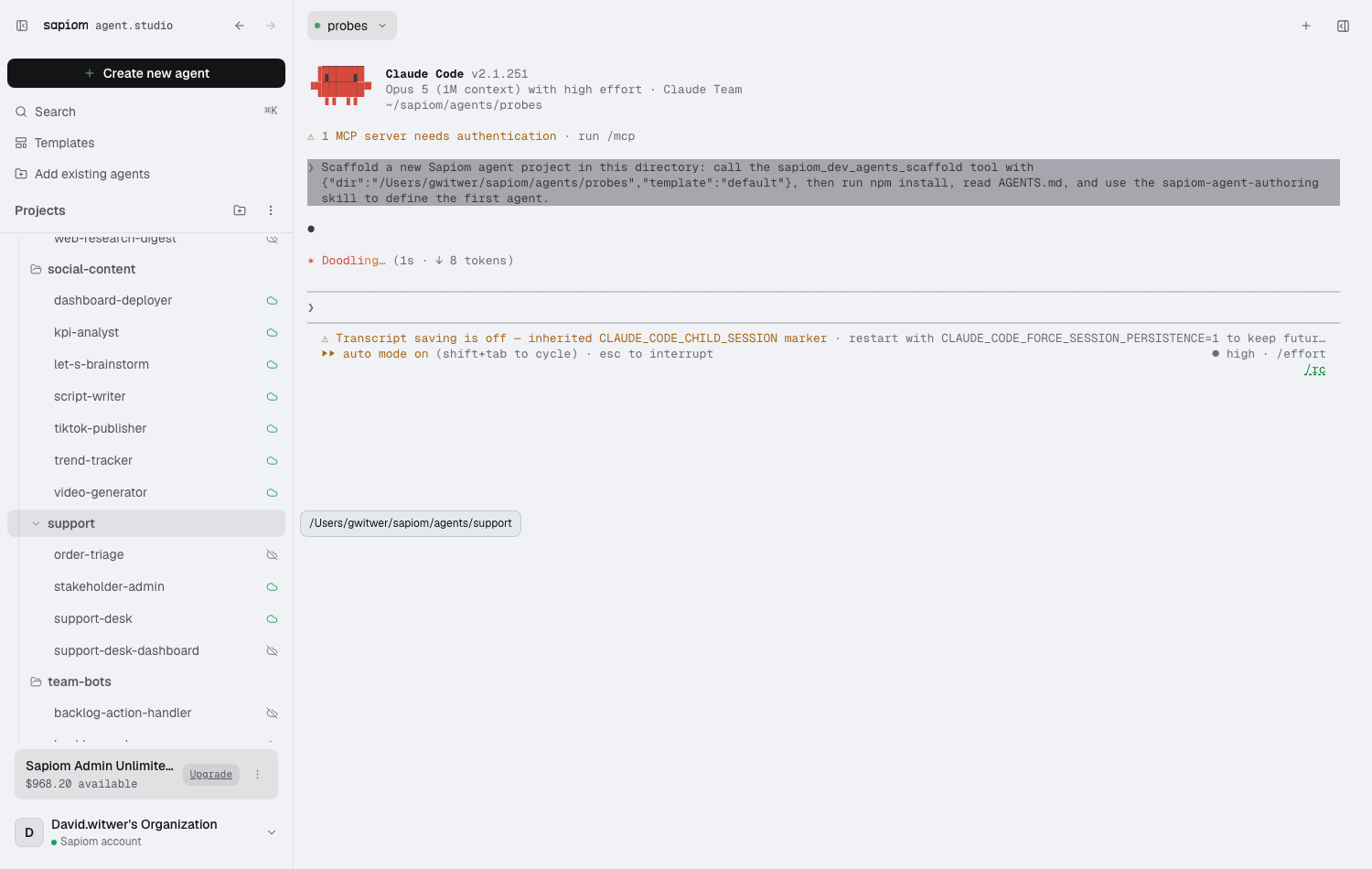Click cloud icon beside tiktok-publisher
This screenshot has width=1372, height=869.
pyautogui.click(x=272, y=429)
